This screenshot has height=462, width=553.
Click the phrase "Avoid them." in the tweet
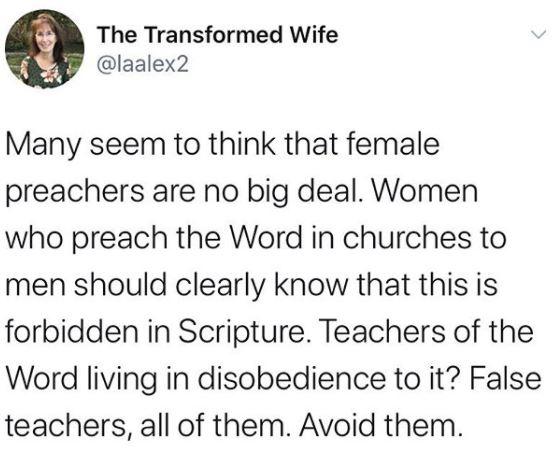[381, 424]
